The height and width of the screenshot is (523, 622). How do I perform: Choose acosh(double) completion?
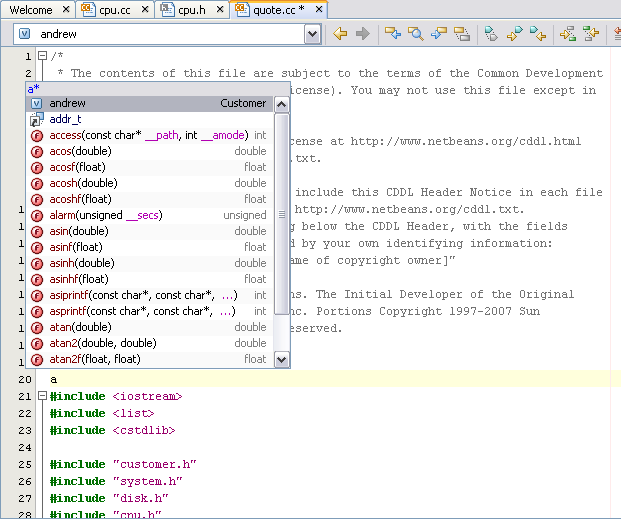(150, 183)
